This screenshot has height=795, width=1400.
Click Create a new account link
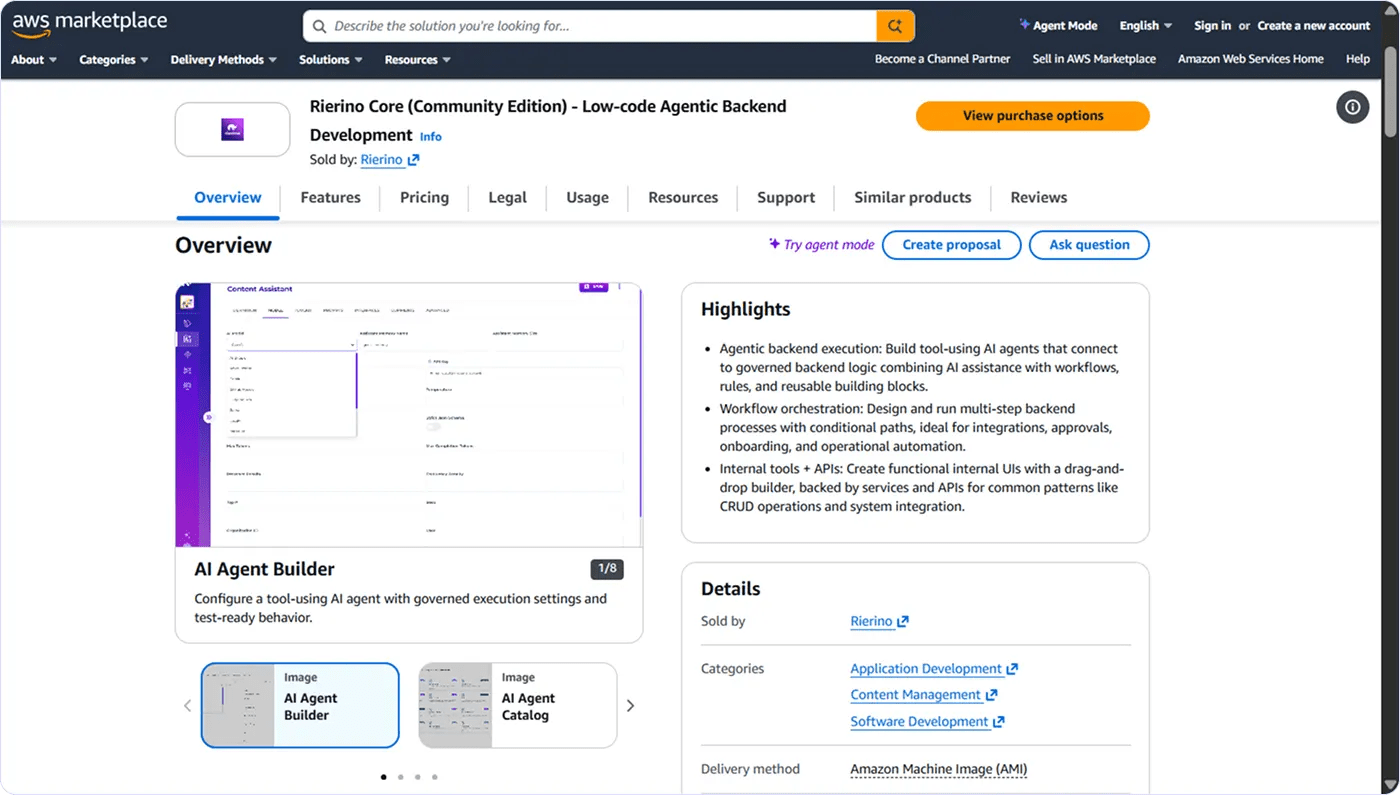1313,26
